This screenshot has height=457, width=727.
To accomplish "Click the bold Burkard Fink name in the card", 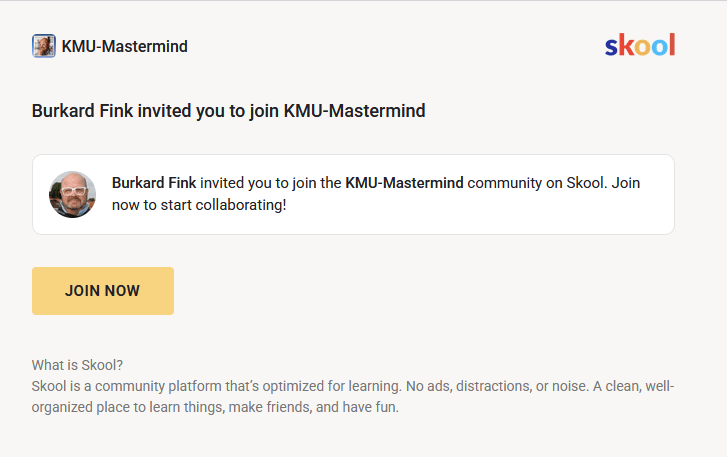I will (x=154, y=183).
